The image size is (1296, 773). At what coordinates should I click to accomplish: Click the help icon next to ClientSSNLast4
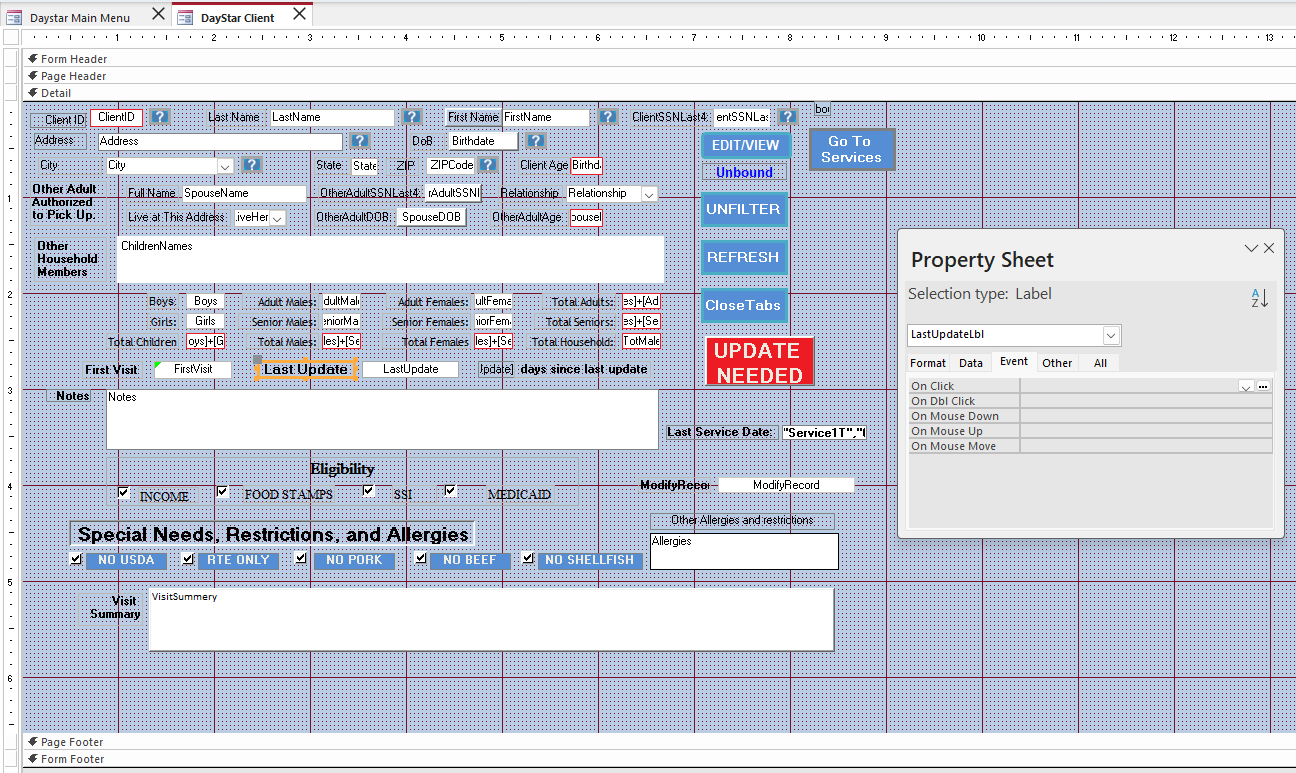coord(788,117)
